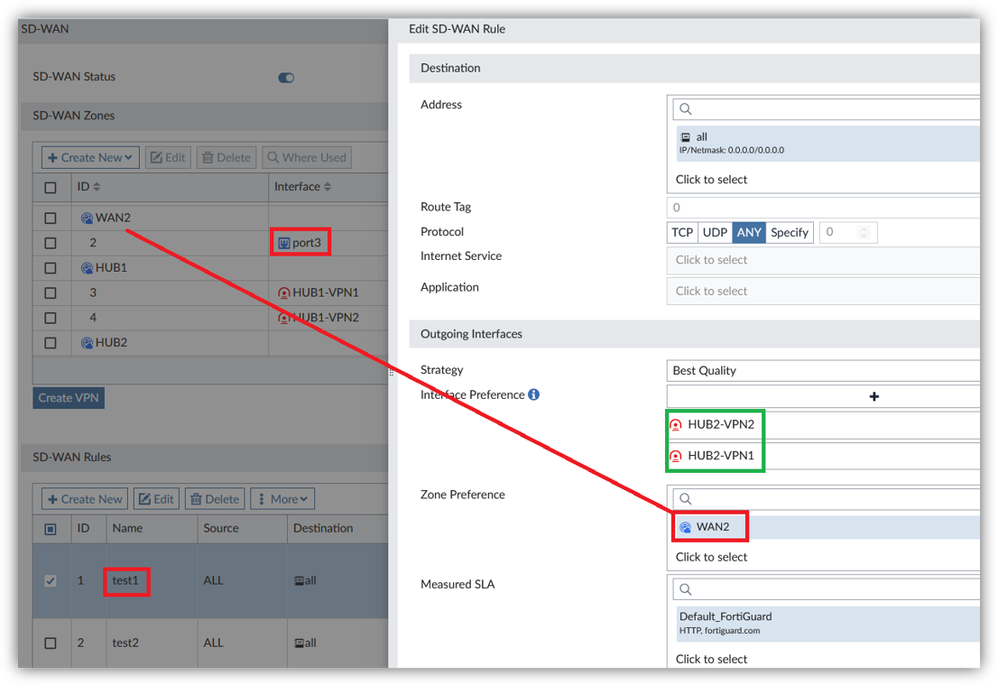Click the Edit button in SD-WAN Zones
The height and width of the screenshot is (686, 998).
click(x=168, y=157)
